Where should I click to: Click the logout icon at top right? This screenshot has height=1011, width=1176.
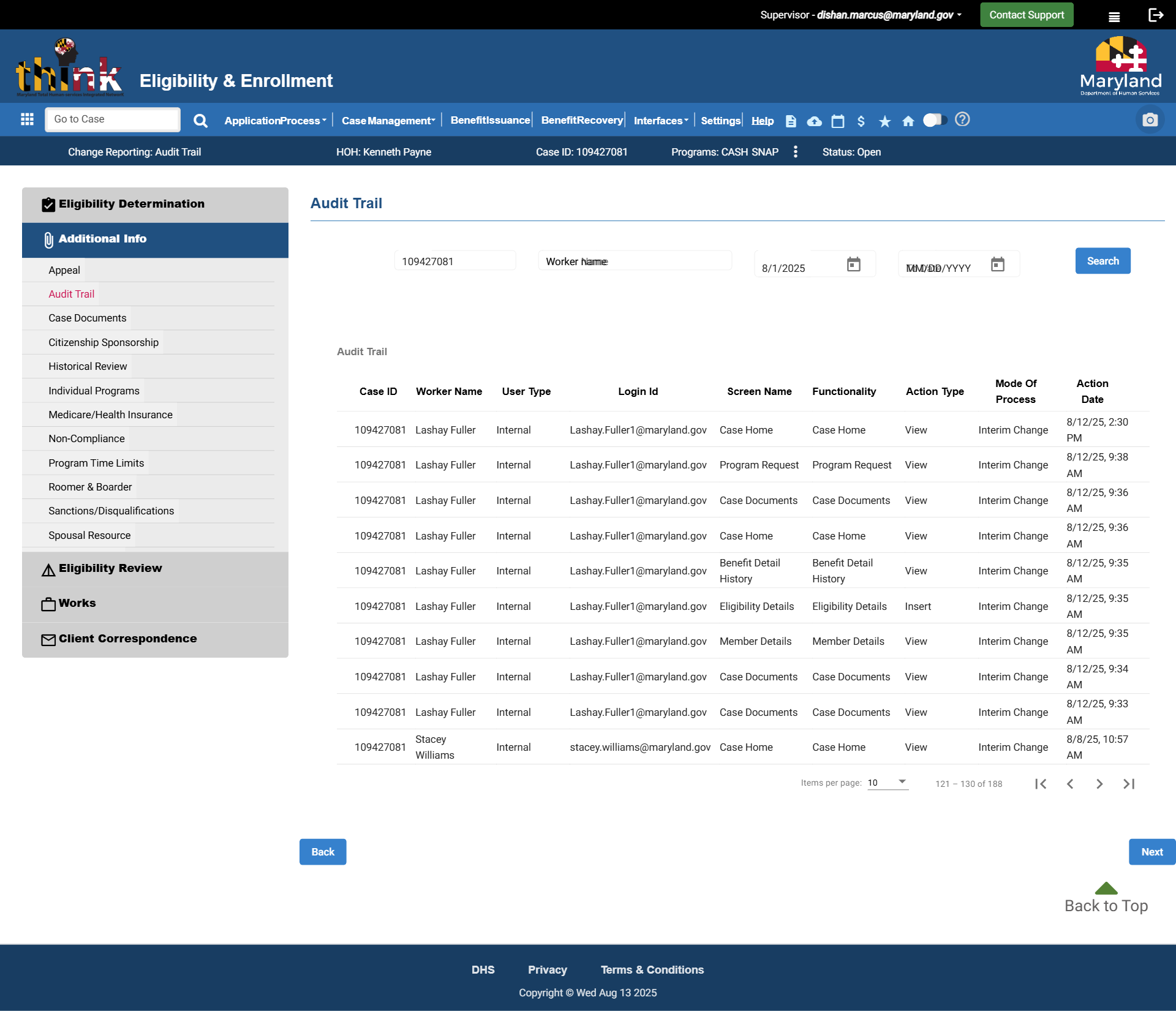click(x=1156, y=15)
